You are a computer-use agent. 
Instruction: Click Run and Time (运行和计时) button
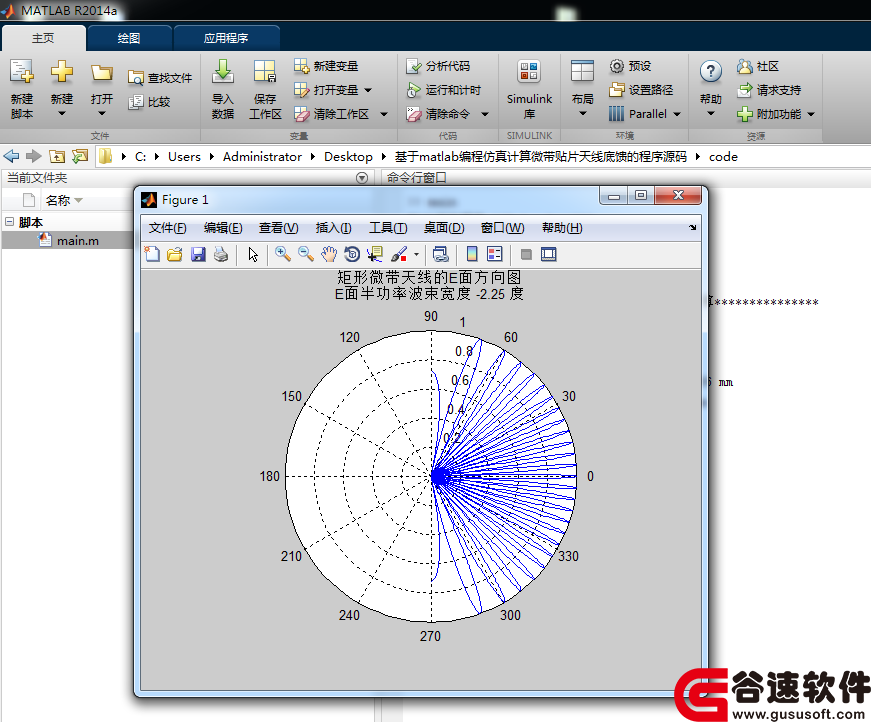443,90
